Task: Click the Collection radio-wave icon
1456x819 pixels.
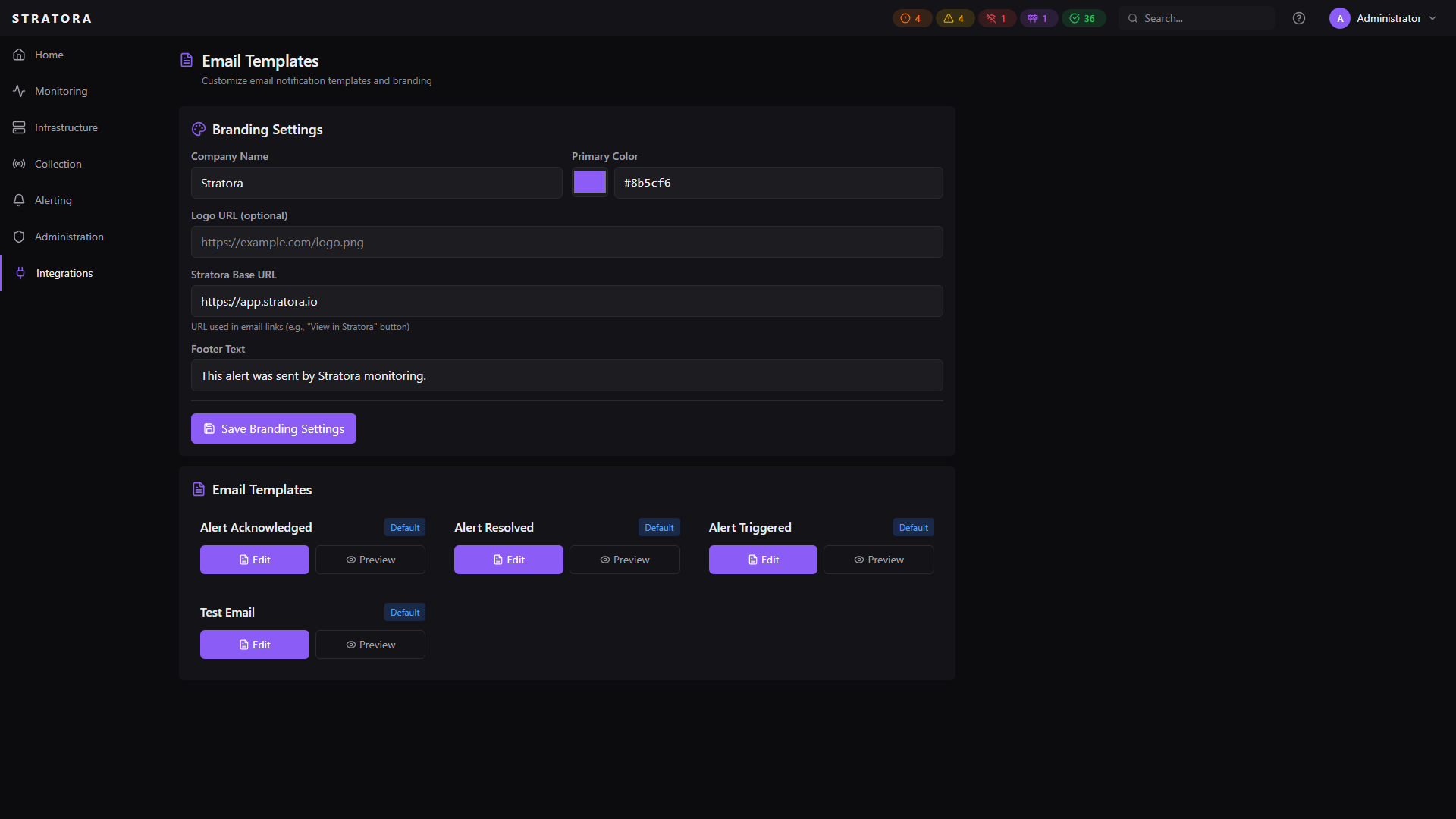Action: 19,164
